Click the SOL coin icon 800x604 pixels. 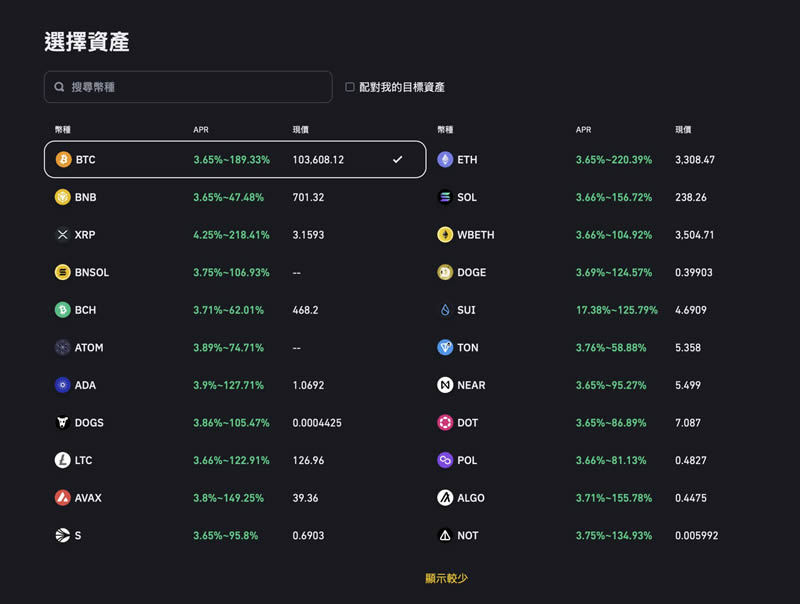point(445,197)
